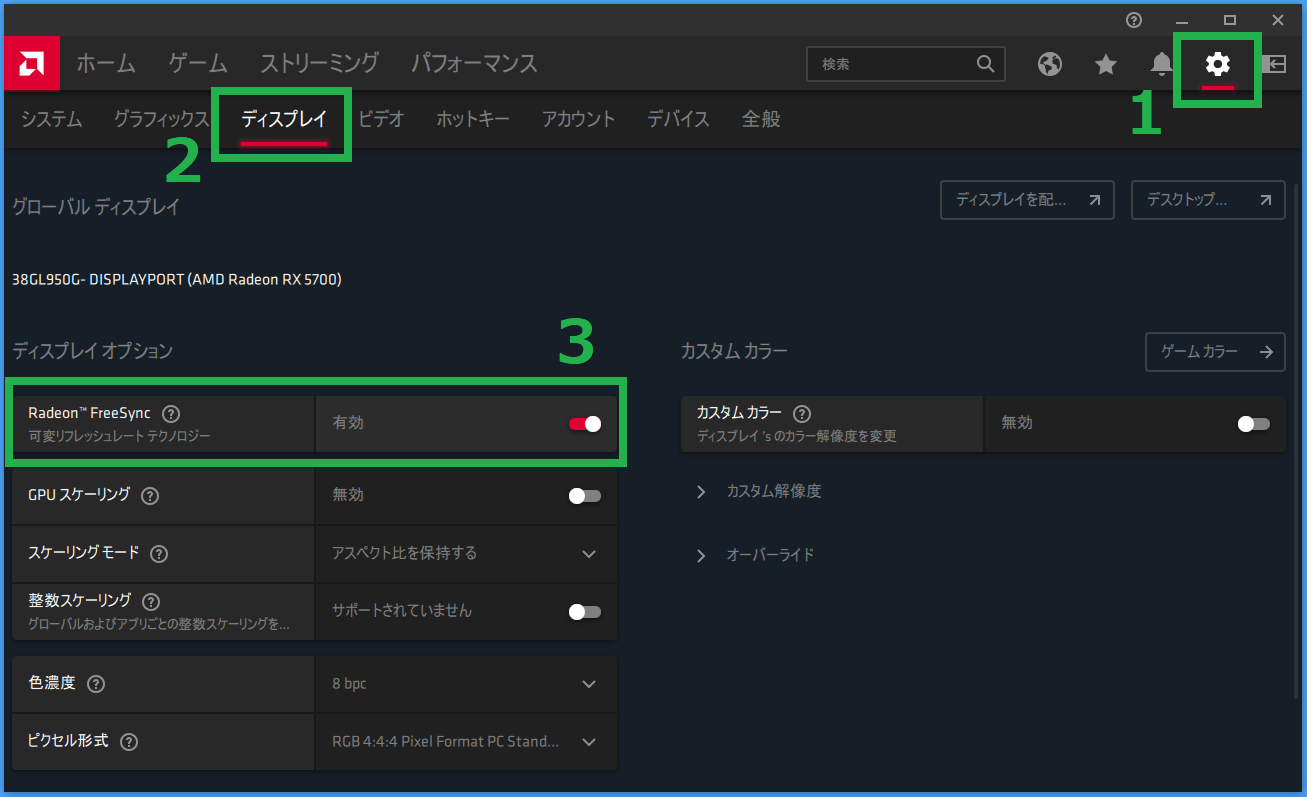Switch to the ディスプレイ sub-tab
The width and height of the screenshot is (1307, 797).
pos(284,119)
